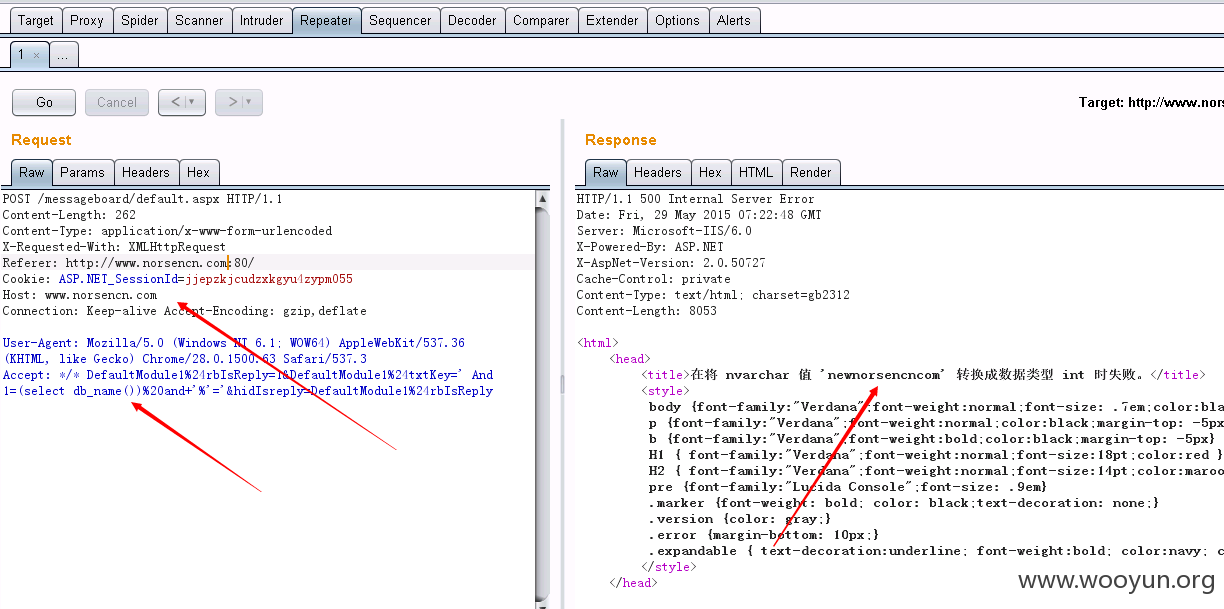
Task: Open the Options tab
Action: point(677,20)
